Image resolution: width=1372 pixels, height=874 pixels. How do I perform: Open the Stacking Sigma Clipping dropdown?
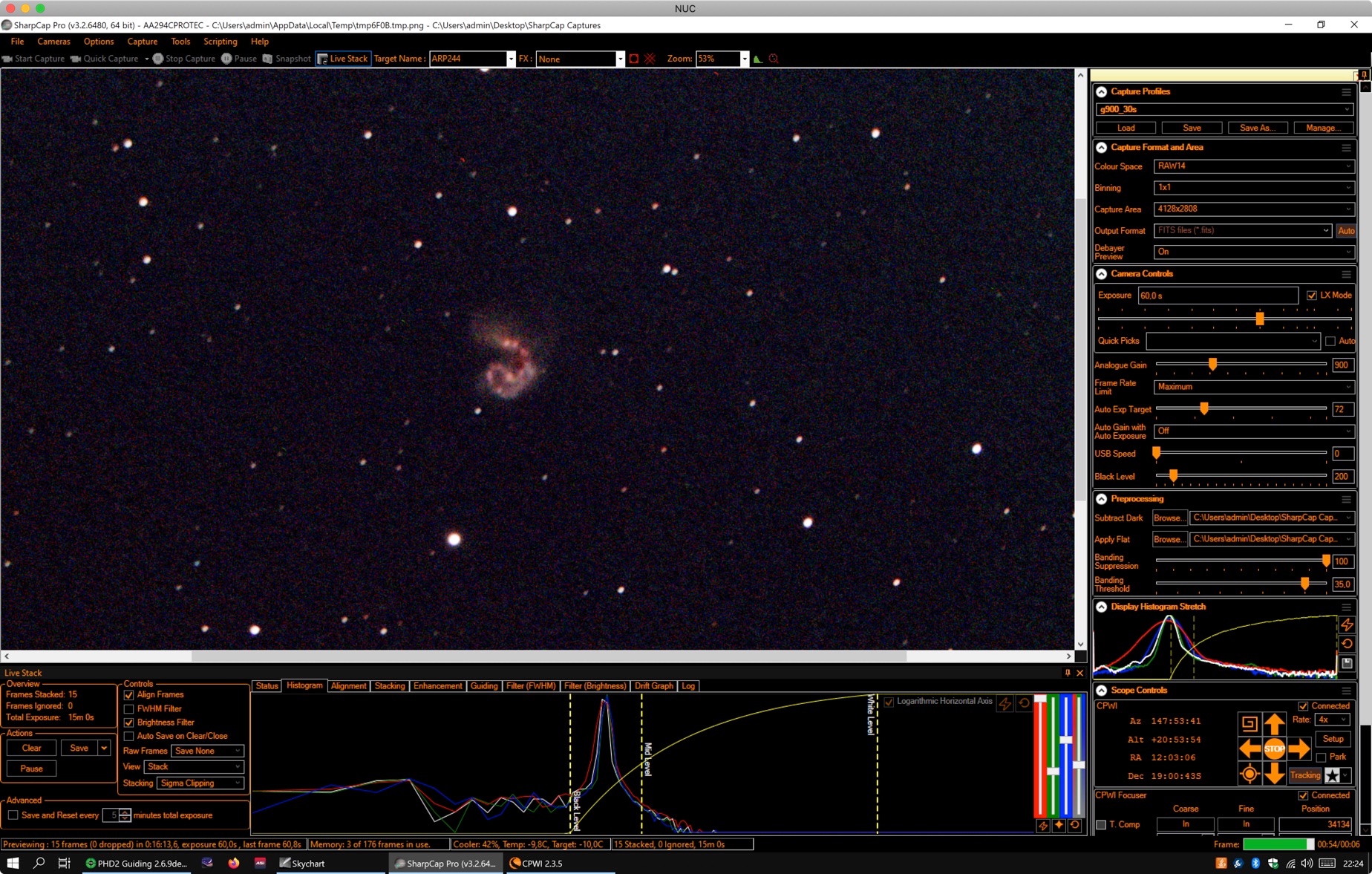[200, 783]
